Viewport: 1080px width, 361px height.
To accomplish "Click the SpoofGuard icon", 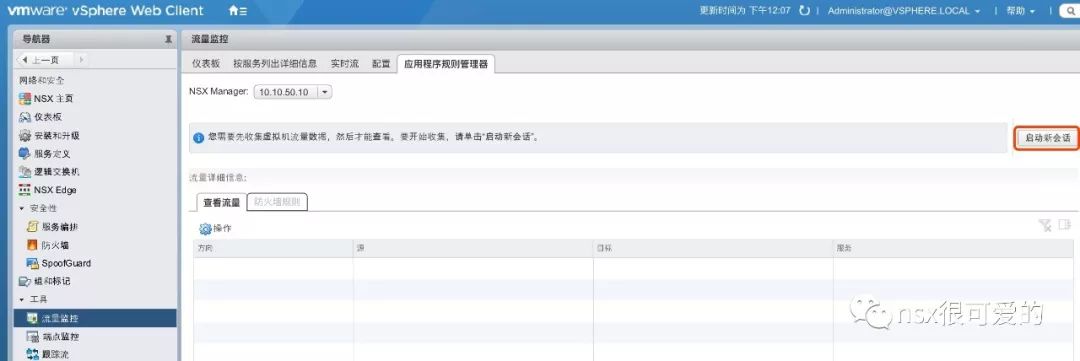I will (x=32, y=263).
